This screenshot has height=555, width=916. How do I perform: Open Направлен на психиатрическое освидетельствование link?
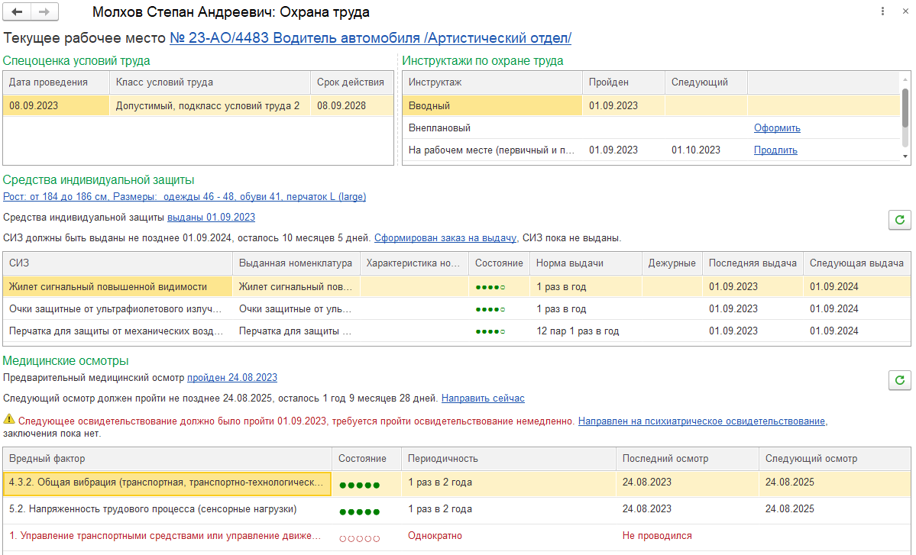(701, 421)
